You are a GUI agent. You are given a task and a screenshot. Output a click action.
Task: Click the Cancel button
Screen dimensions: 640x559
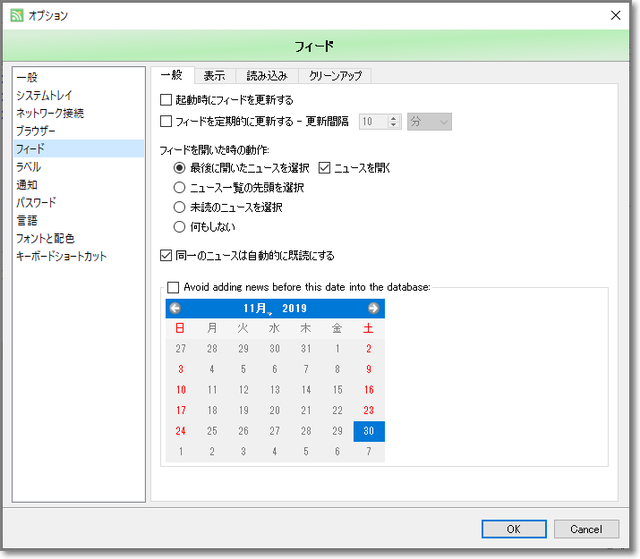[x=586, y=529]
